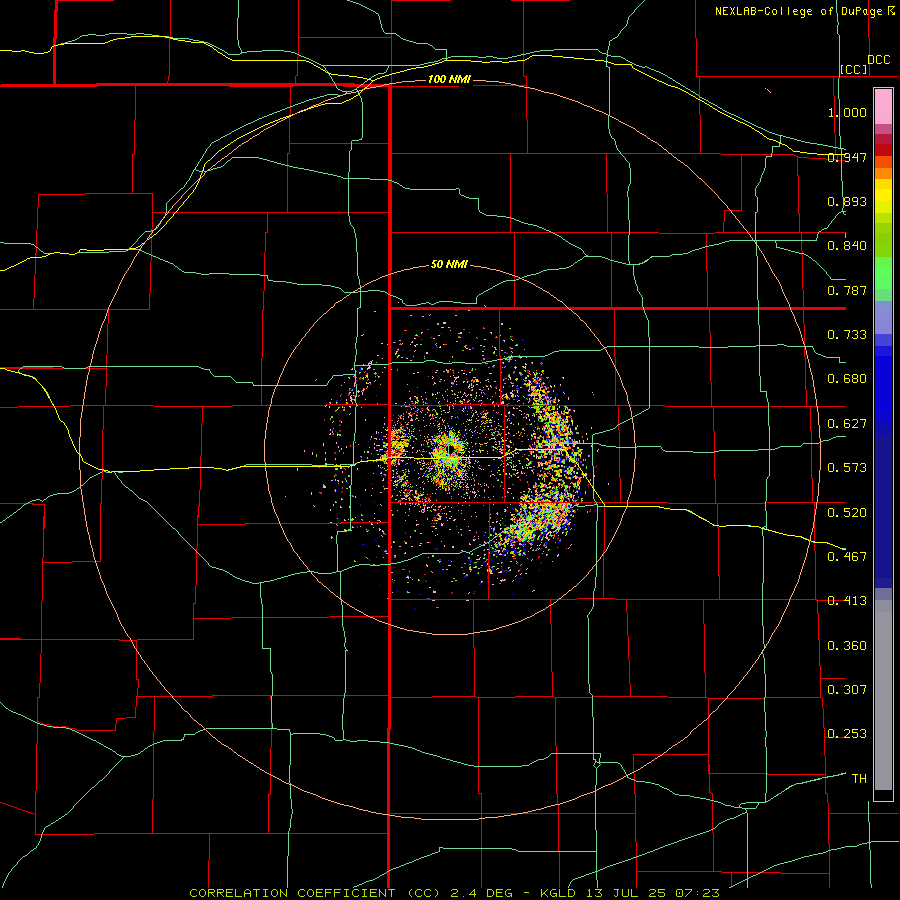Click the 0.253 scale value
The image size is (900, 900).
847,734
